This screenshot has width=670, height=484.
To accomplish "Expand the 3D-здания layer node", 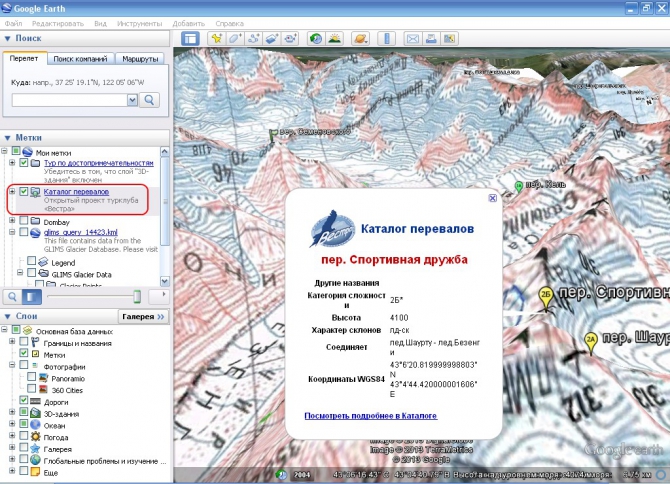I will 12,412.
